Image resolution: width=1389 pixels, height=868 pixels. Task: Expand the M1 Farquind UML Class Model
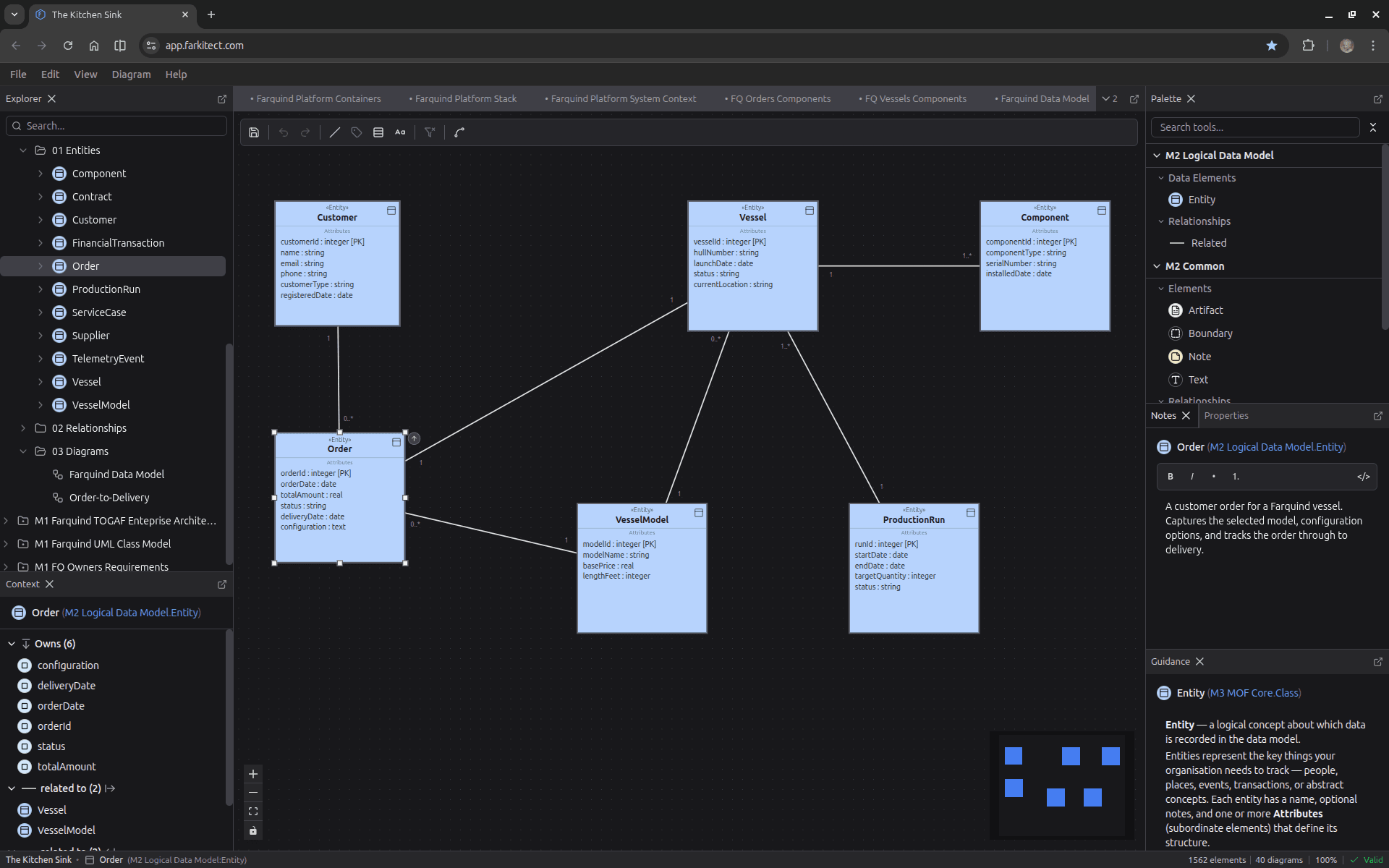6,544
